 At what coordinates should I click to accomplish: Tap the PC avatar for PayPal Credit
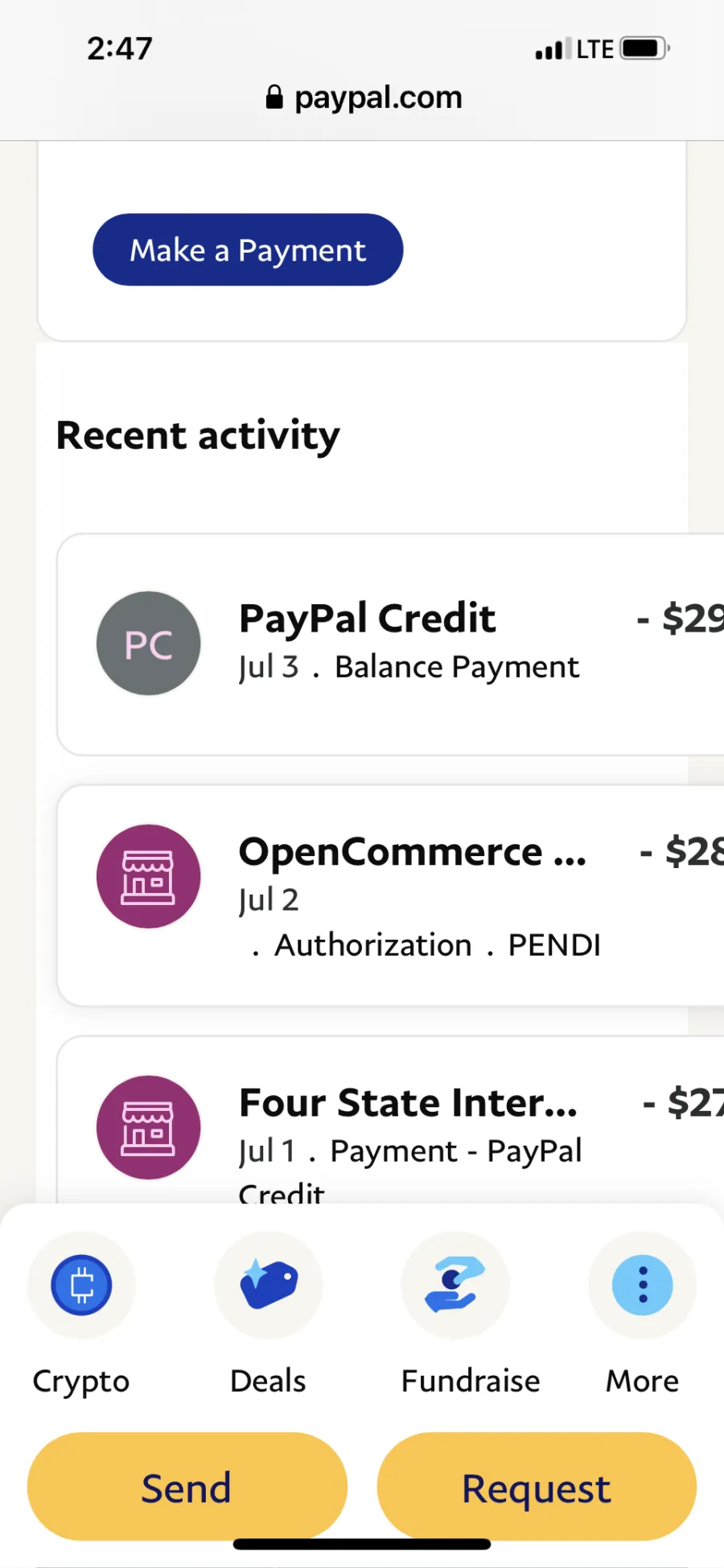pos(149,644)
